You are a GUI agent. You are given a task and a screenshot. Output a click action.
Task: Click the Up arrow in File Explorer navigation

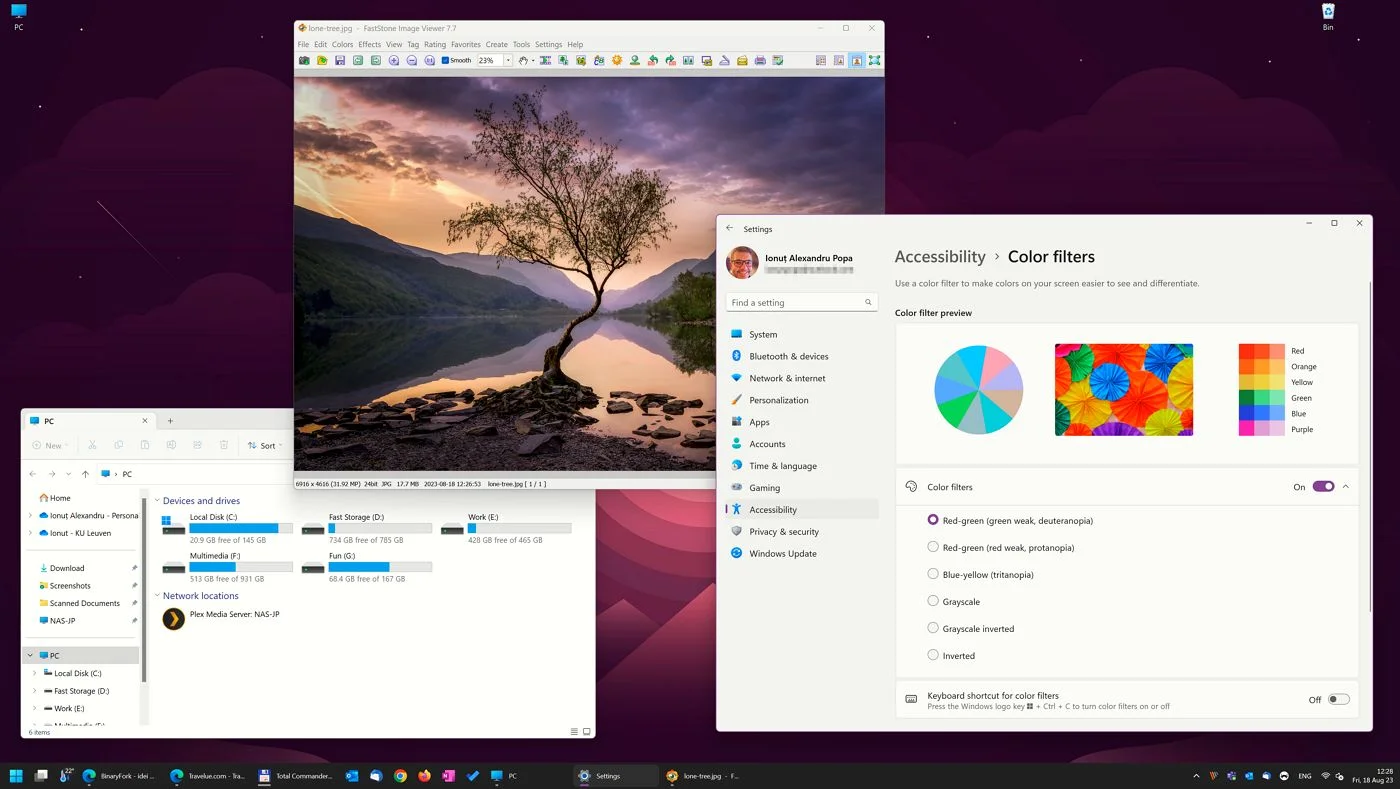pyautogui.click(x=85, y=474)
